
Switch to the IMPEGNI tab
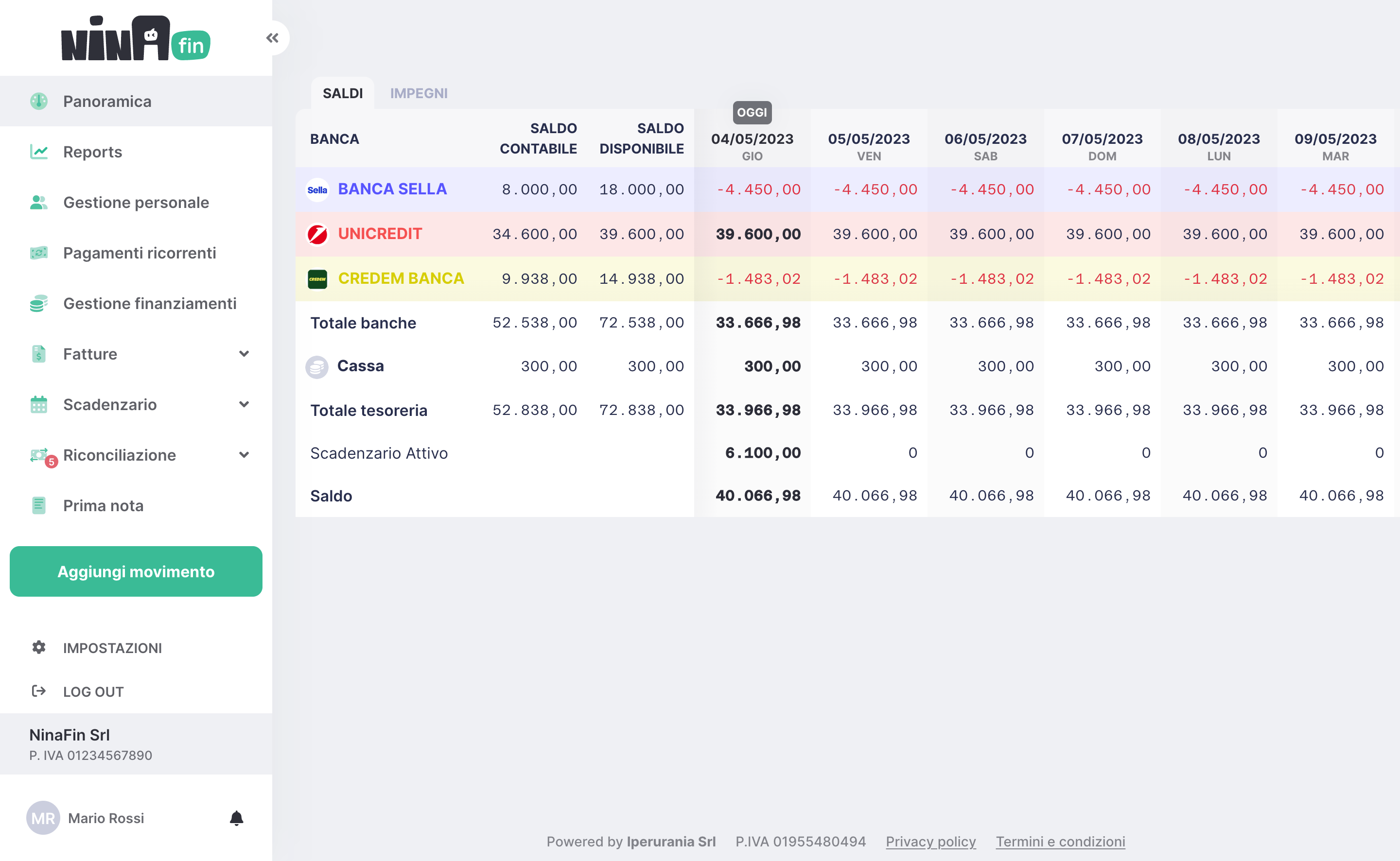click(x=419, y=93)
